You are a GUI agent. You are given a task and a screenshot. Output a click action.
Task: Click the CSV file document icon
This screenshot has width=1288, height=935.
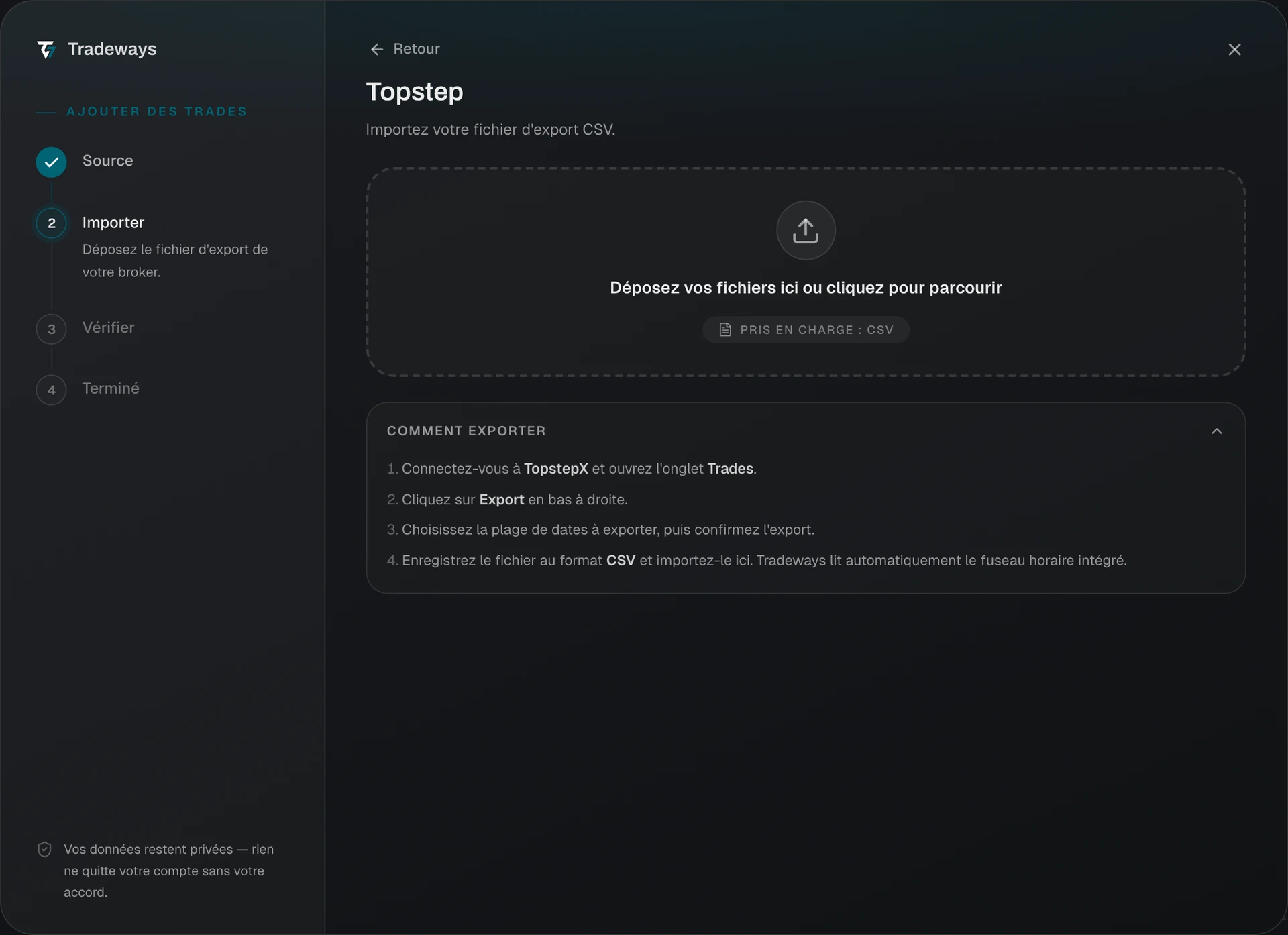tap(725, 330)
